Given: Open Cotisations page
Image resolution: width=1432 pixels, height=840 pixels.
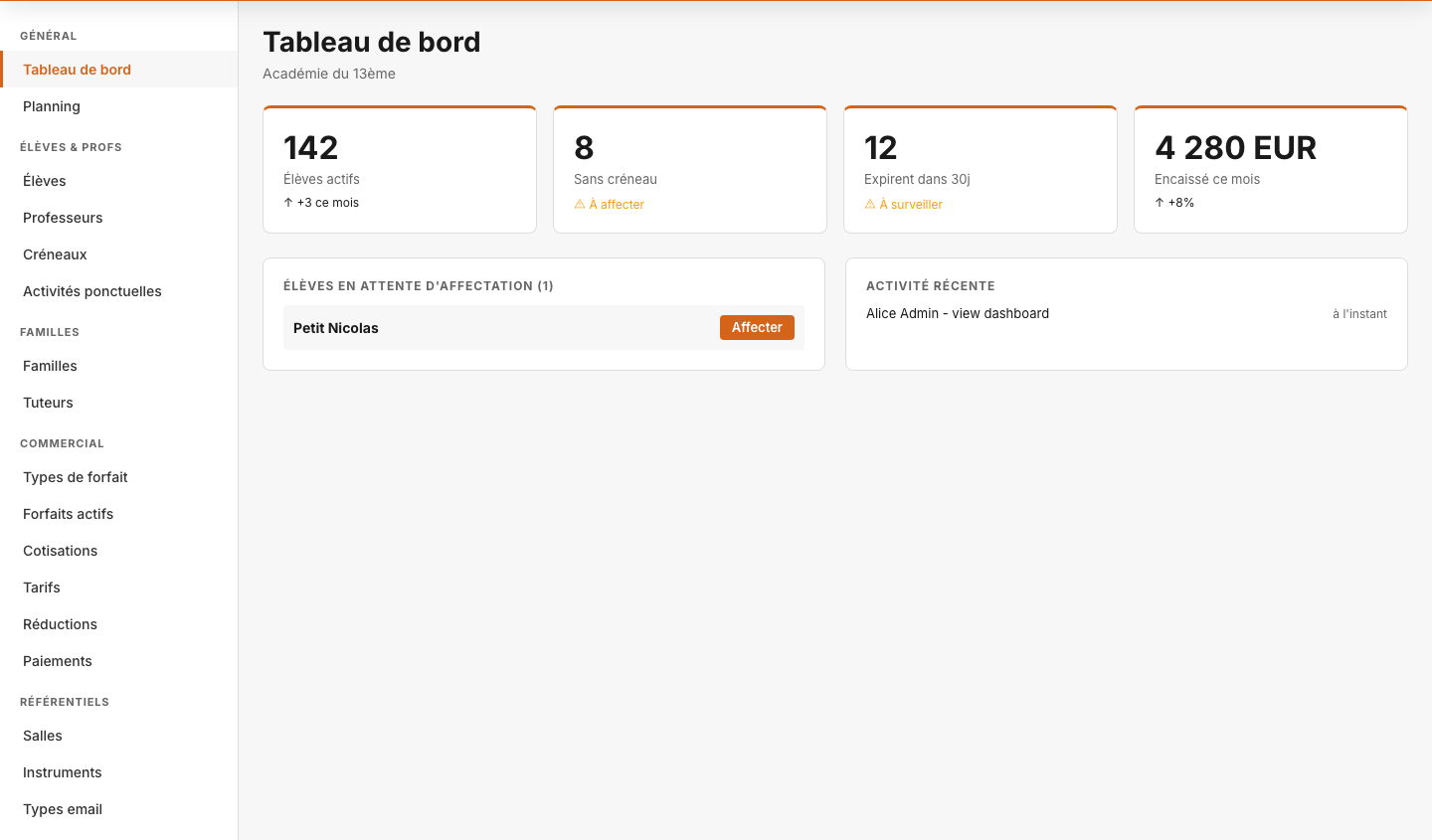Looking at the screenshot, I should coord(119,551).
